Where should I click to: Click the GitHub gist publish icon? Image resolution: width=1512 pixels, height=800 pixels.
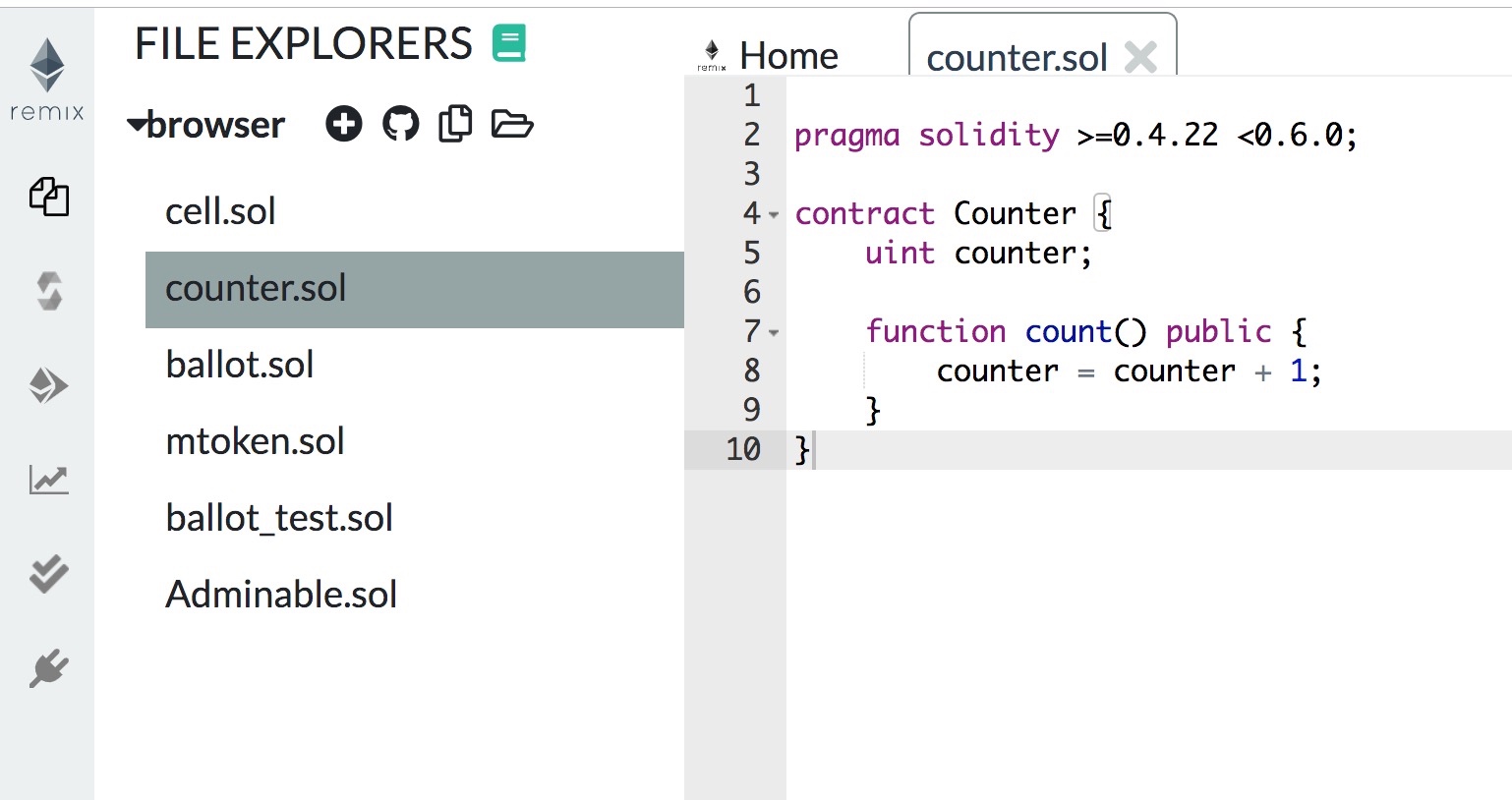[x=400, y=125]
